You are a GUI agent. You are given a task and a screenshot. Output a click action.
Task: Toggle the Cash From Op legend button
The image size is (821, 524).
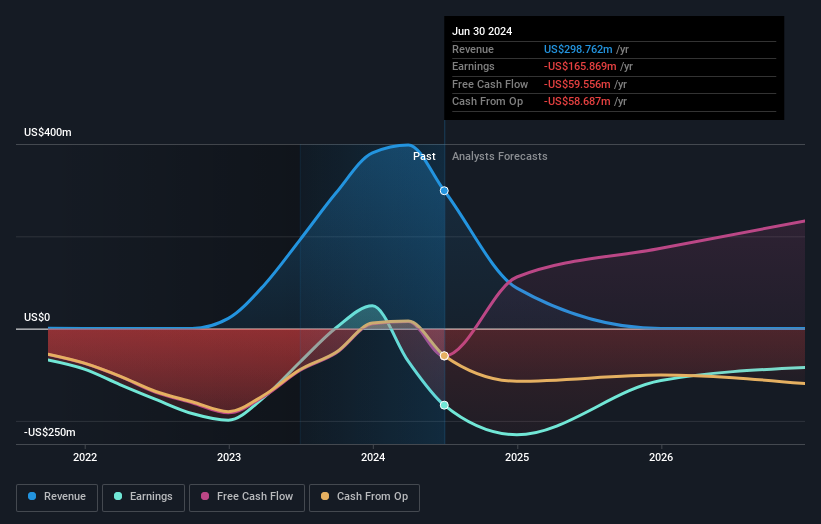(364, 497)
